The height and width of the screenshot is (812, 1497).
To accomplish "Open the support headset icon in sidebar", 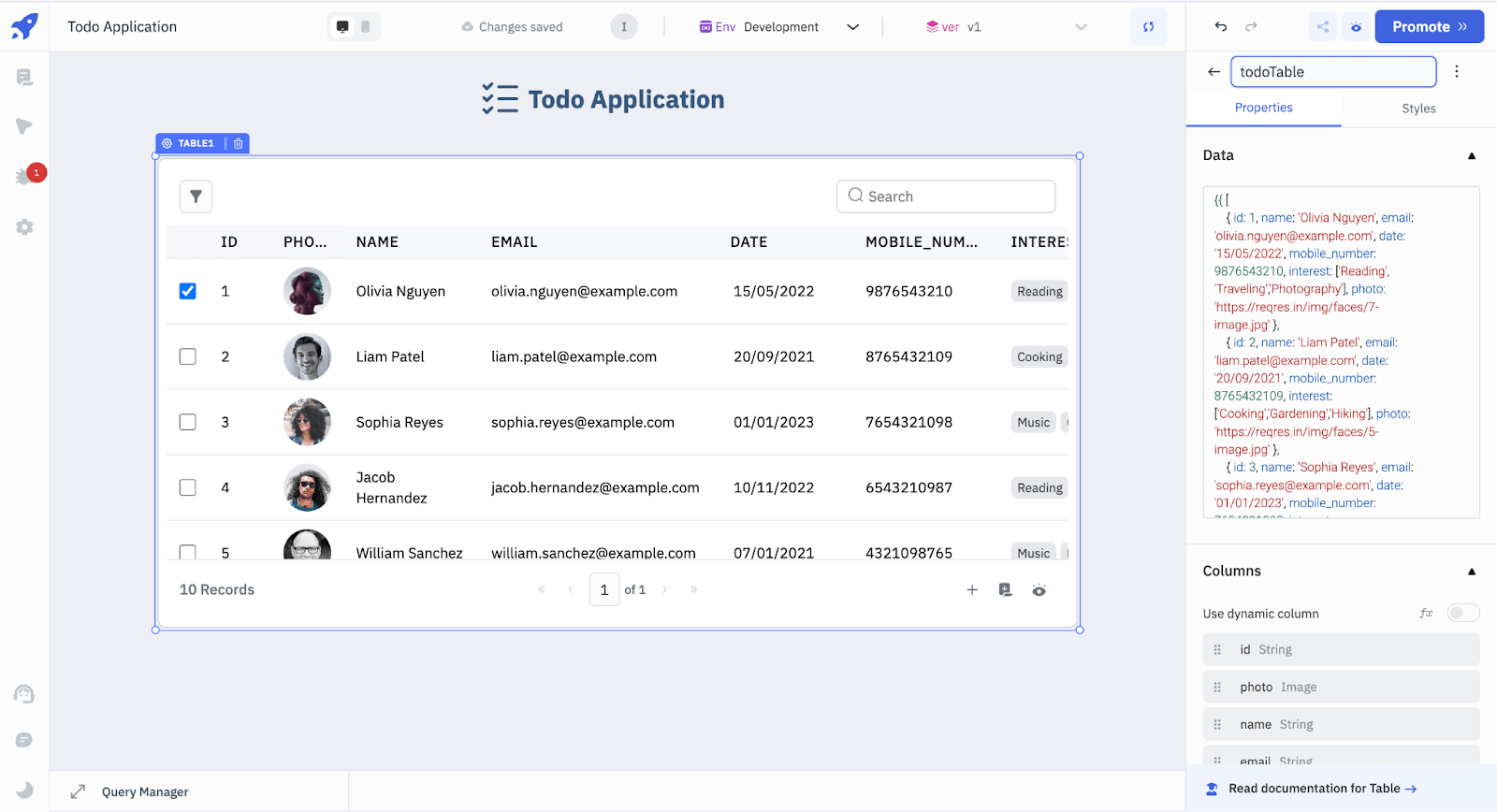I will click(x=24, y=694).
